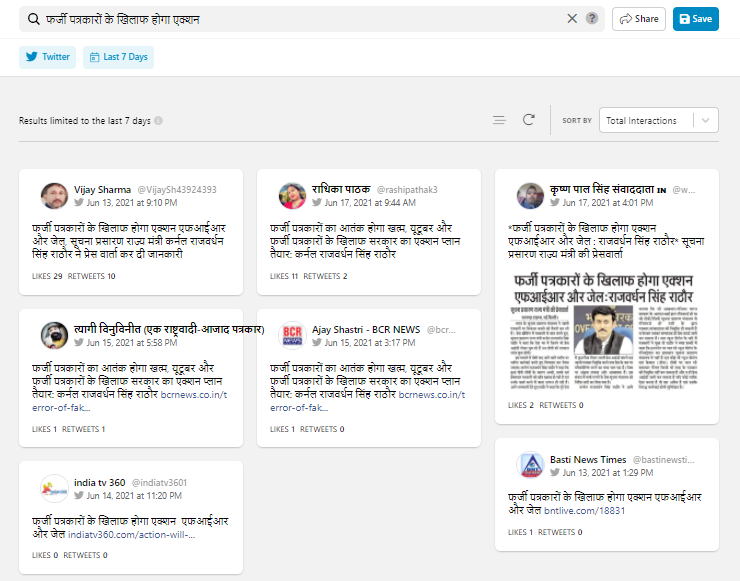This screenshot has width=740, height=581.
Task: Click timestamp Jun 13, 2021 at 9:10 PM
Action: [132, 203]
